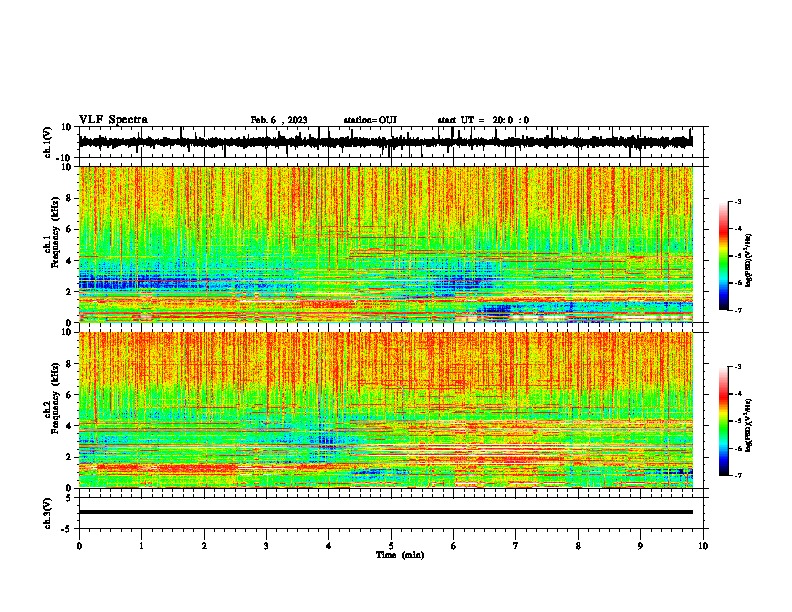Click the '-3' value atop ch.1 color bar
The image size is (792, 612).
(x=738, y=202)
